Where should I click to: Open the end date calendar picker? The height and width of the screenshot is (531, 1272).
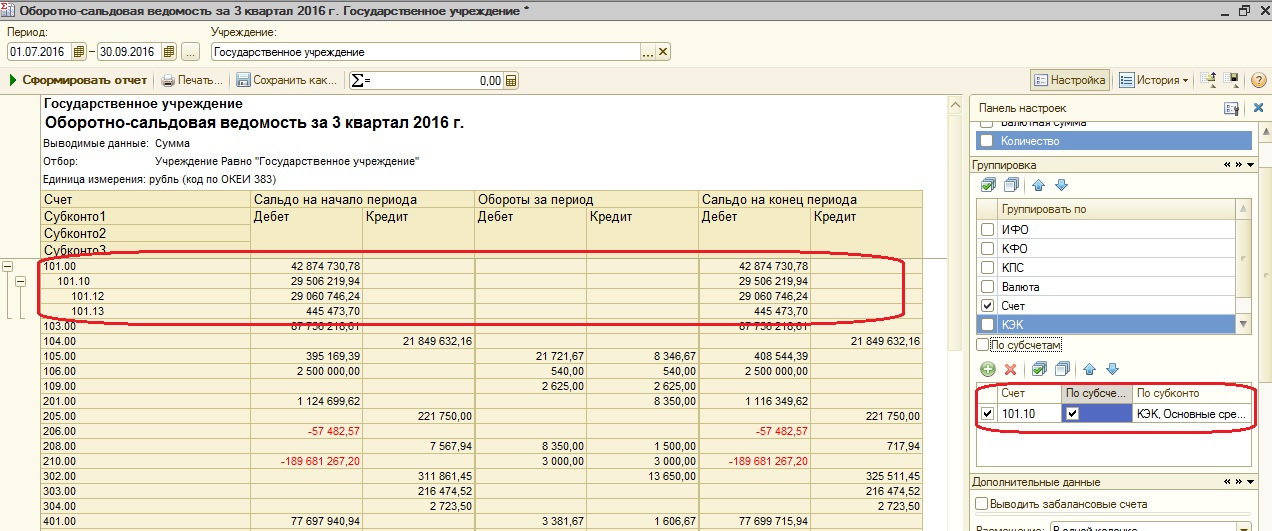coord(168,52)
